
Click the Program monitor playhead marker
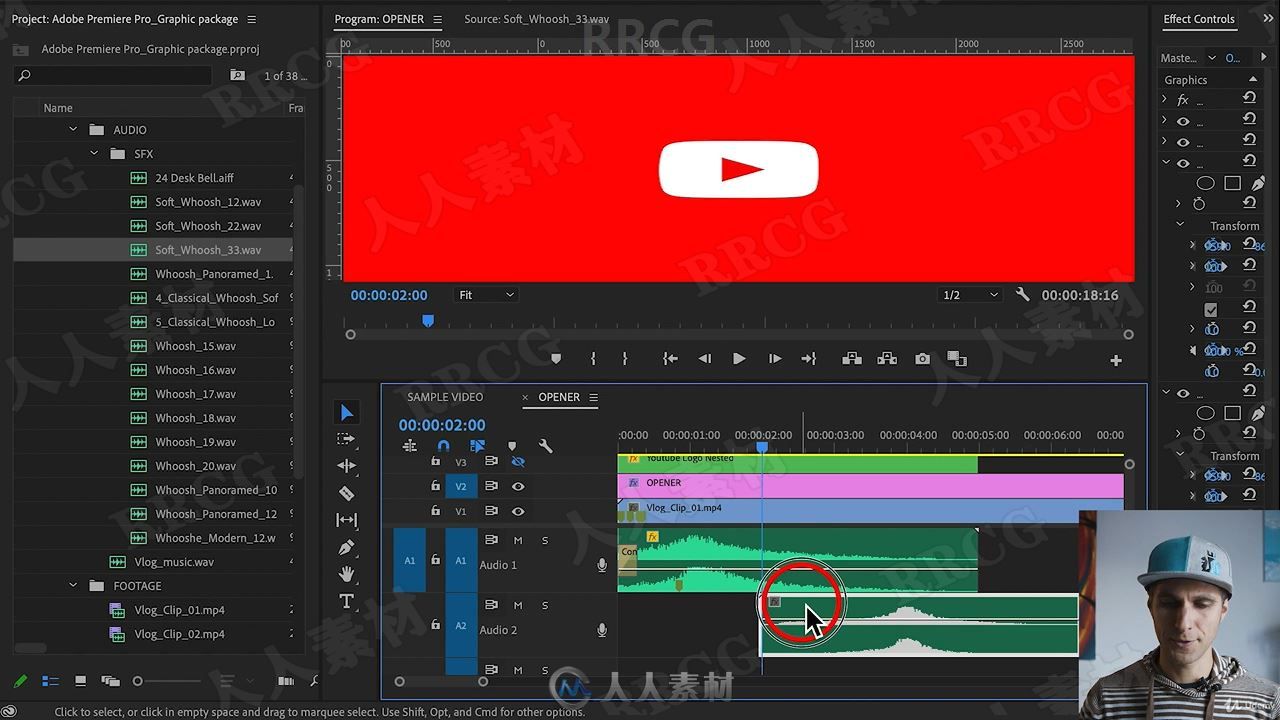coord(428,320)
